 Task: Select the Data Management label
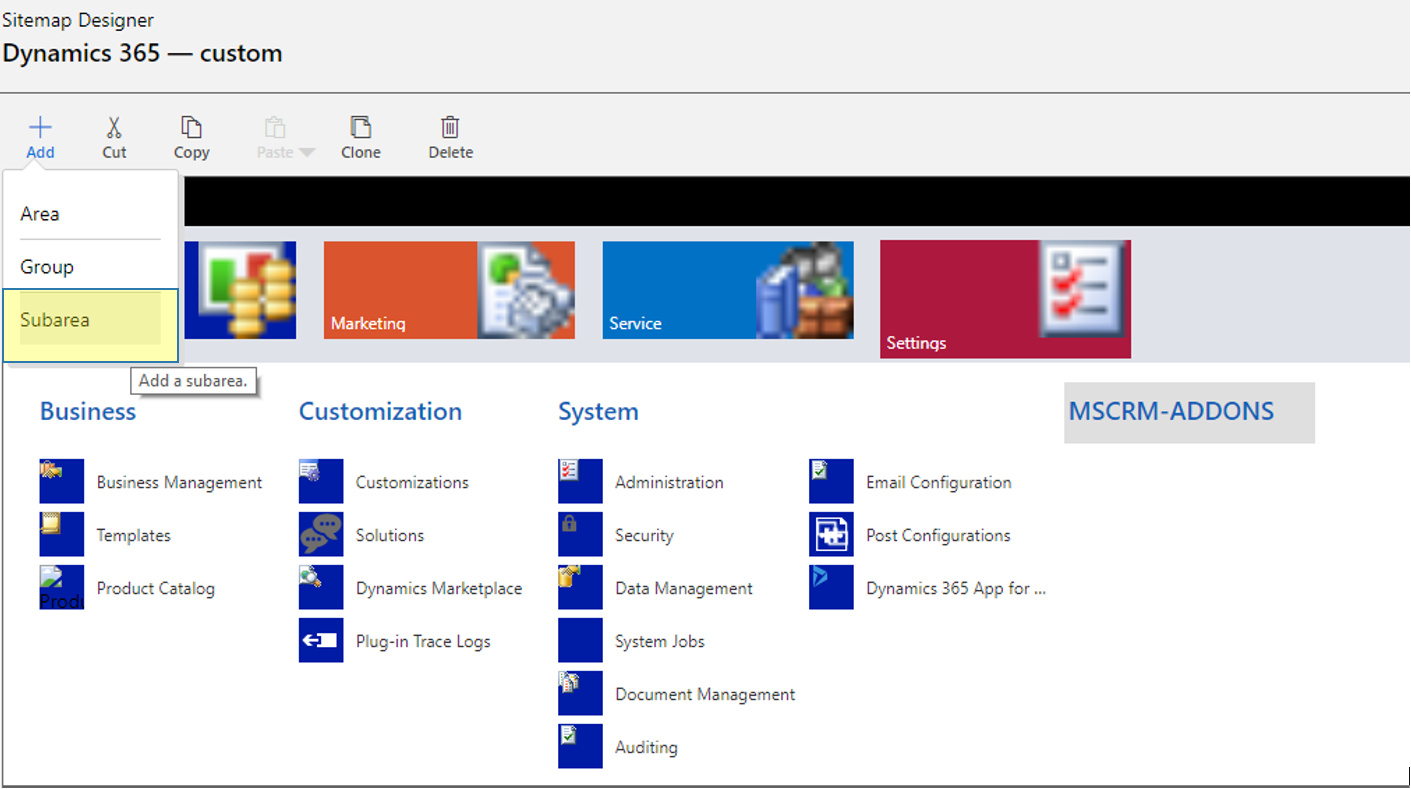pyautogui.click(x=684, y=588)
